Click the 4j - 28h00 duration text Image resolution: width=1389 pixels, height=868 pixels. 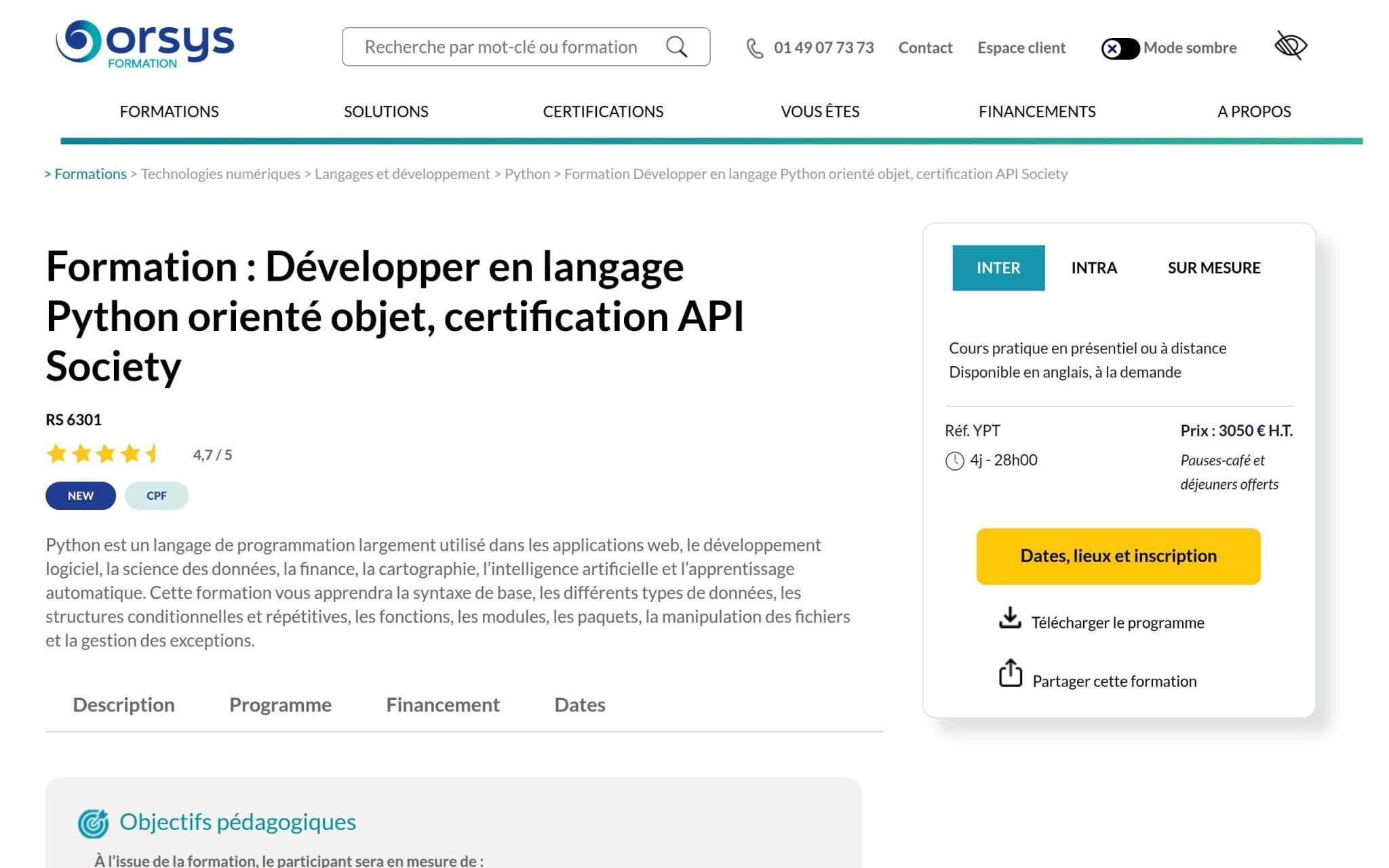point(1004,460)
